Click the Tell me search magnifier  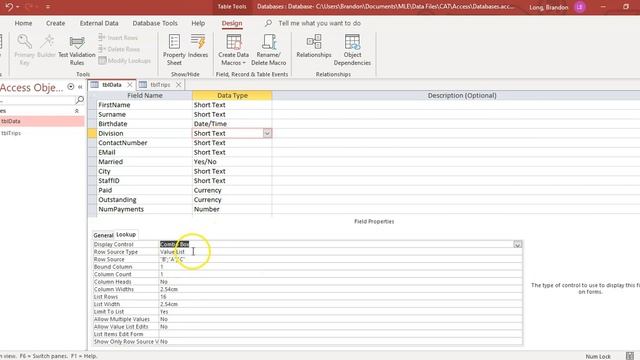(268, 23)
